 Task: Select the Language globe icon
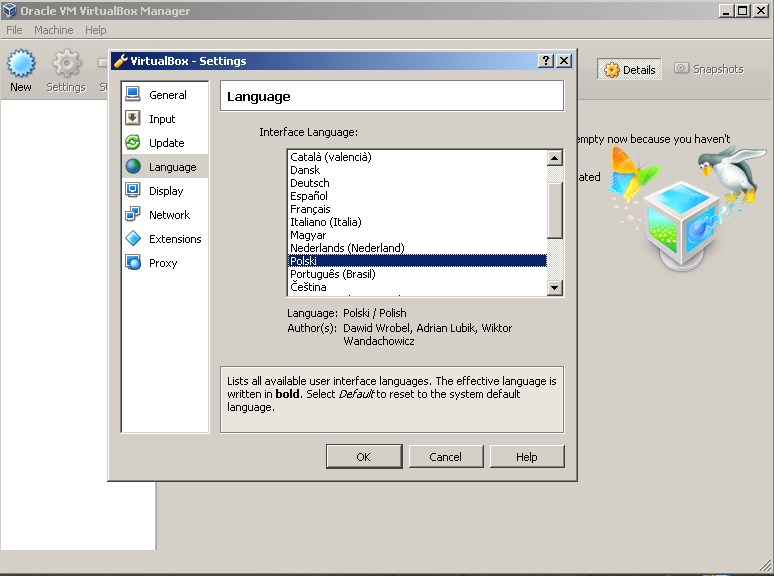(x=132, y=166)
